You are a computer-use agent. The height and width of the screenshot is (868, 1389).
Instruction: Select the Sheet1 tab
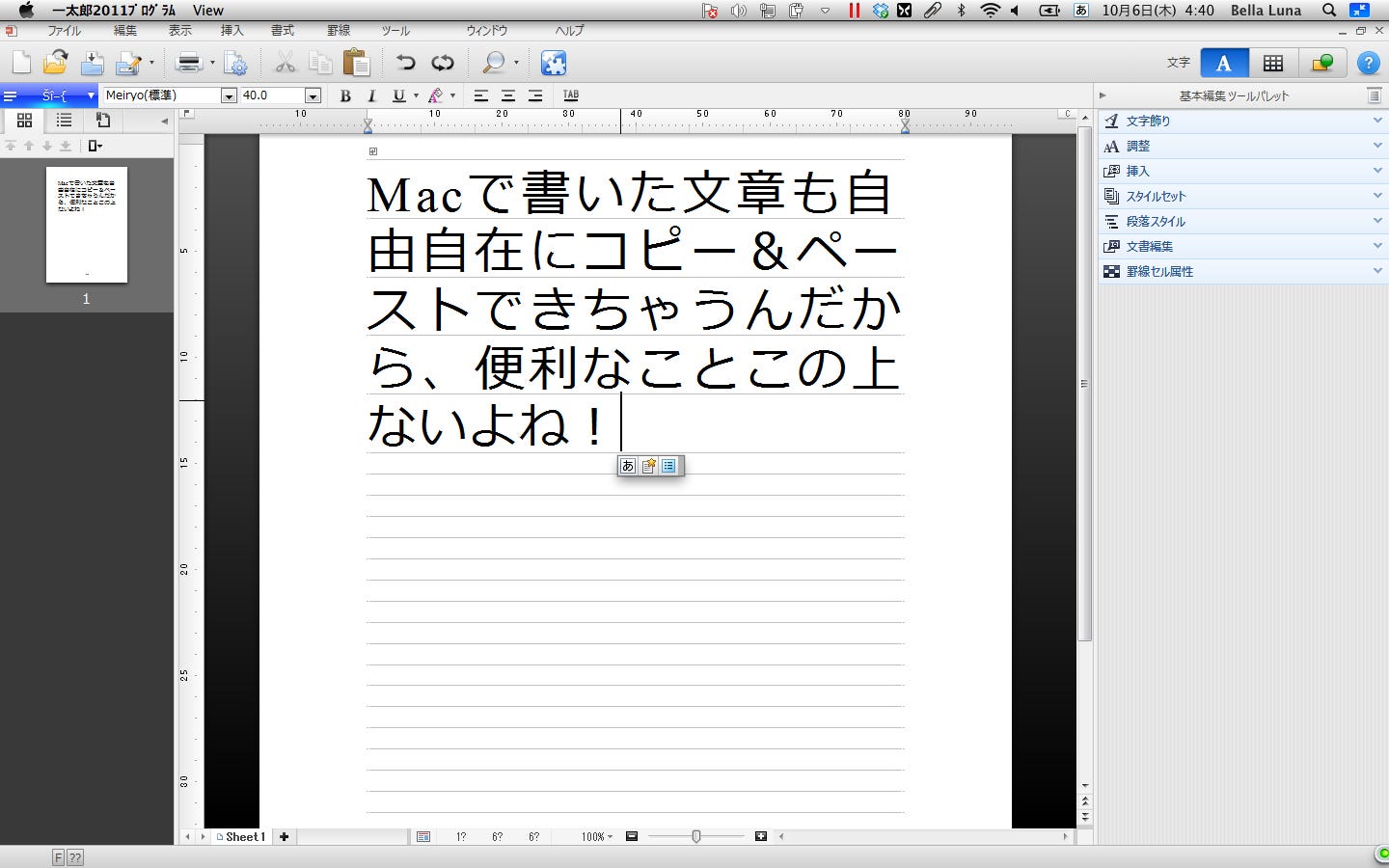coord(241,837)
